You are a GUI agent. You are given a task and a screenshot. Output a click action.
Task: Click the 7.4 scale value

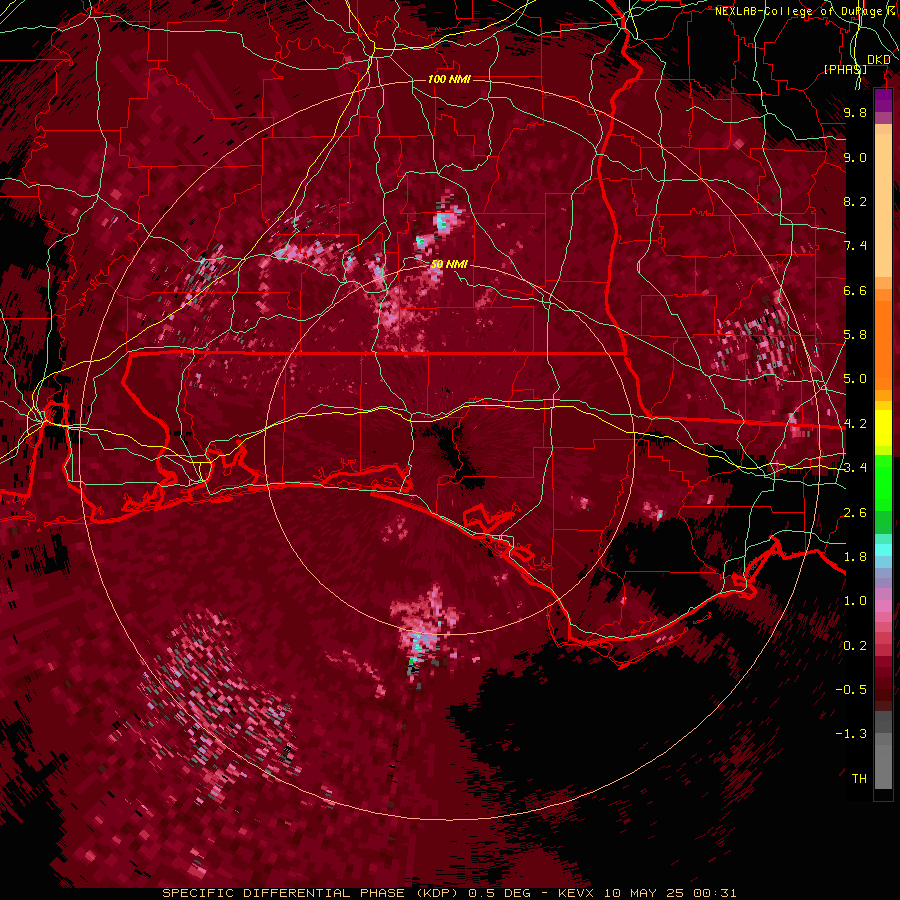click(x=855, y=246)
